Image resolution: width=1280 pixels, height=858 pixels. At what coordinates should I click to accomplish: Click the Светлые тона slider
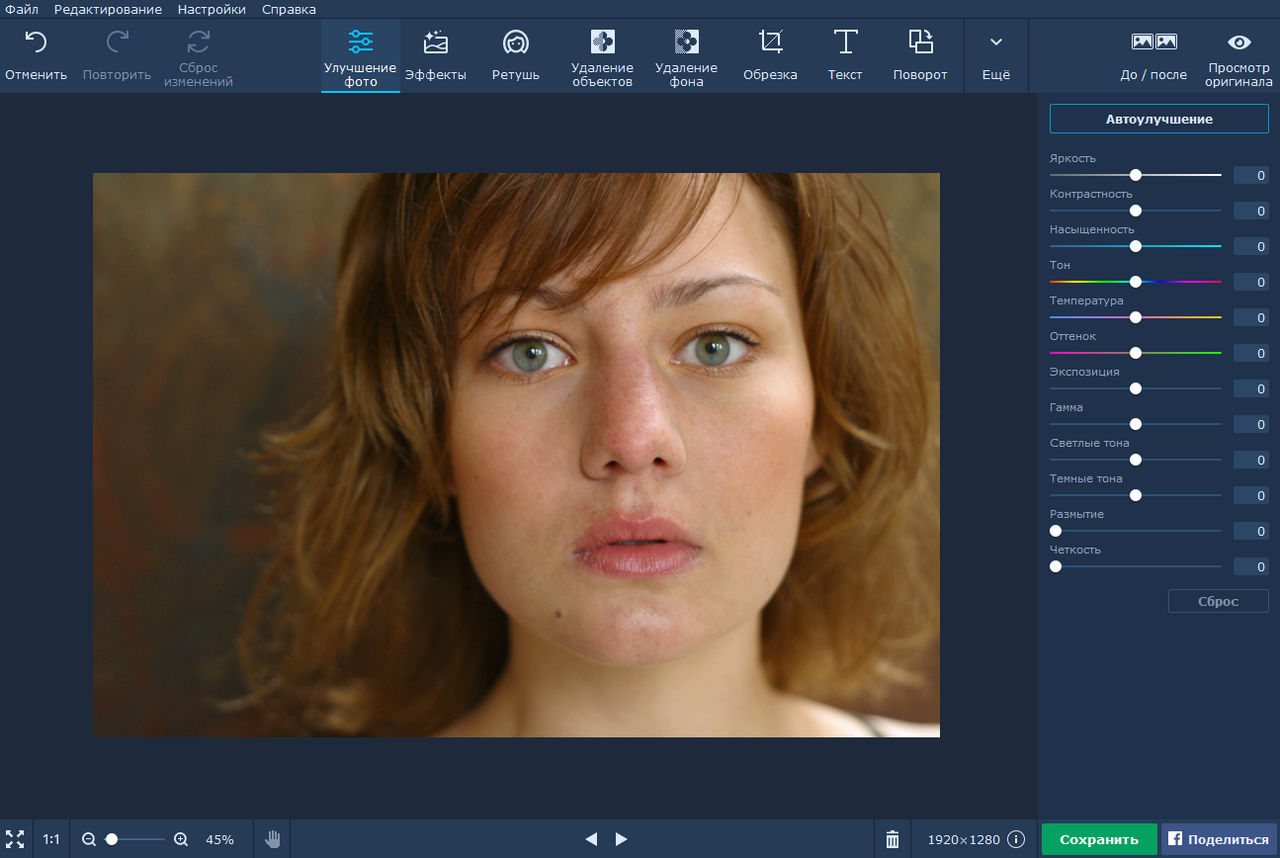click(x=1136, y=460)
